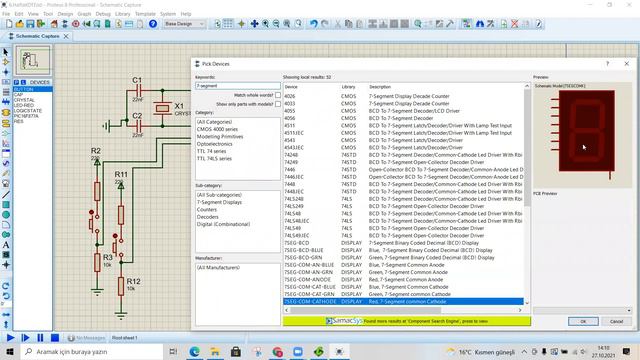Enable Match whole words checkbox
640x360 pixels.
278,95
